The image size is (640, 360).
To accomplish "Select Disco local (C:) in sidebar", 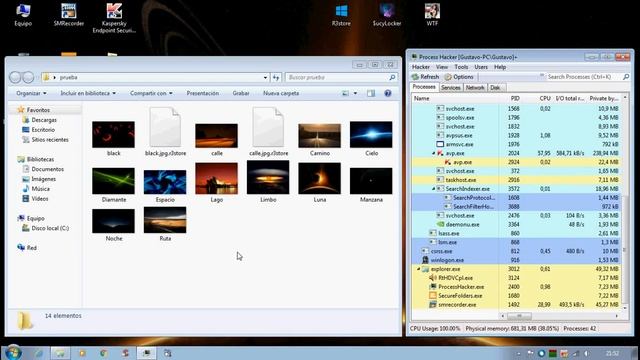I will (x=45, y=228).
